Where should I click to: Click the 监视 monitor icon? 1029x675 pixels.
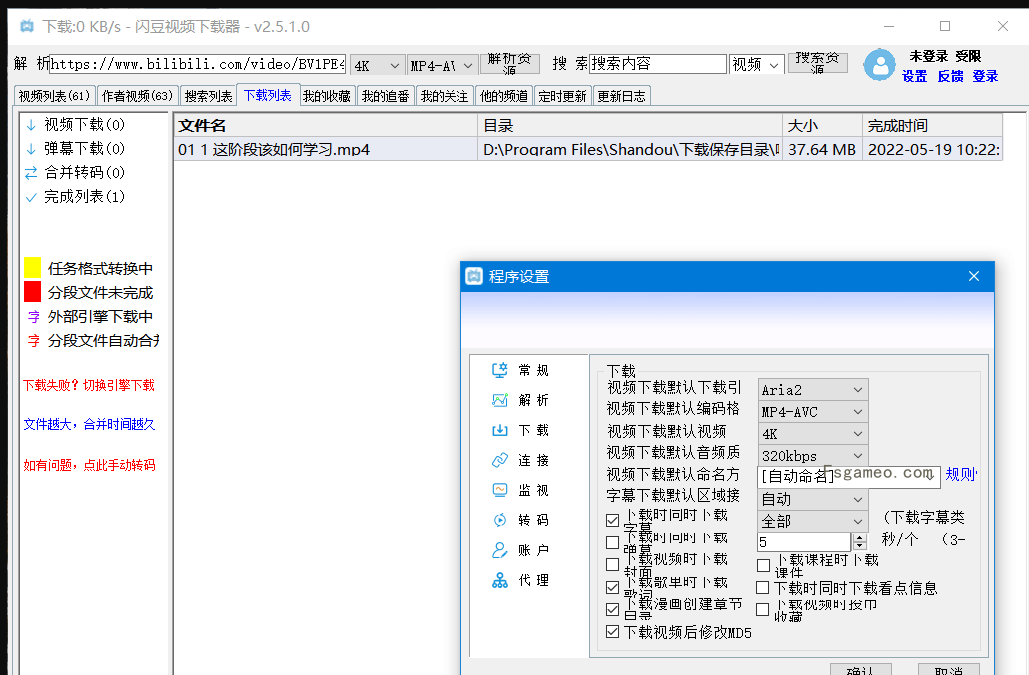coord(500,490)
